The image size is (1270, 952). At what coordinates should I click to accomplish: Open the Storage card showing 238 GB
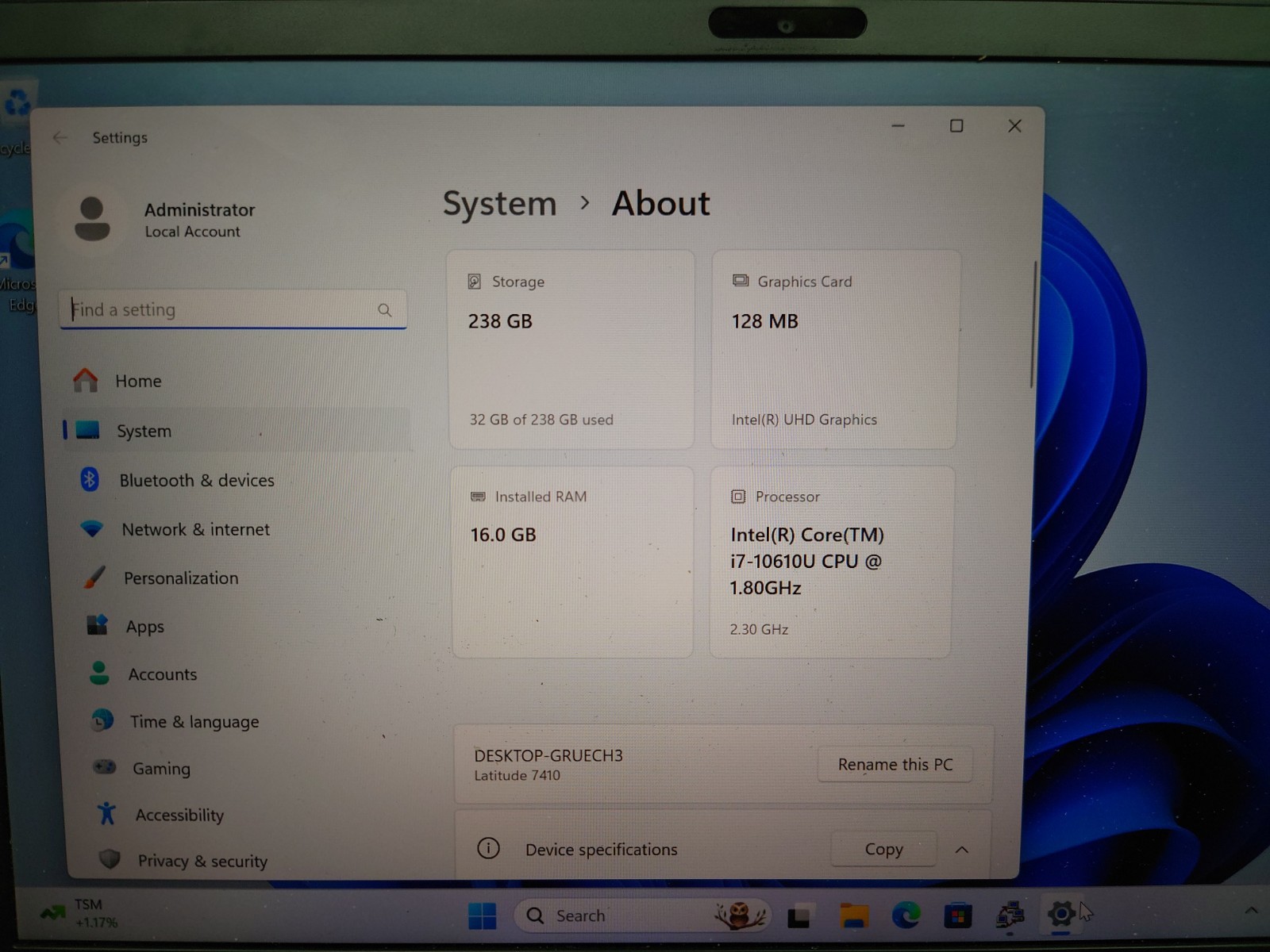[x=571, y=350]
